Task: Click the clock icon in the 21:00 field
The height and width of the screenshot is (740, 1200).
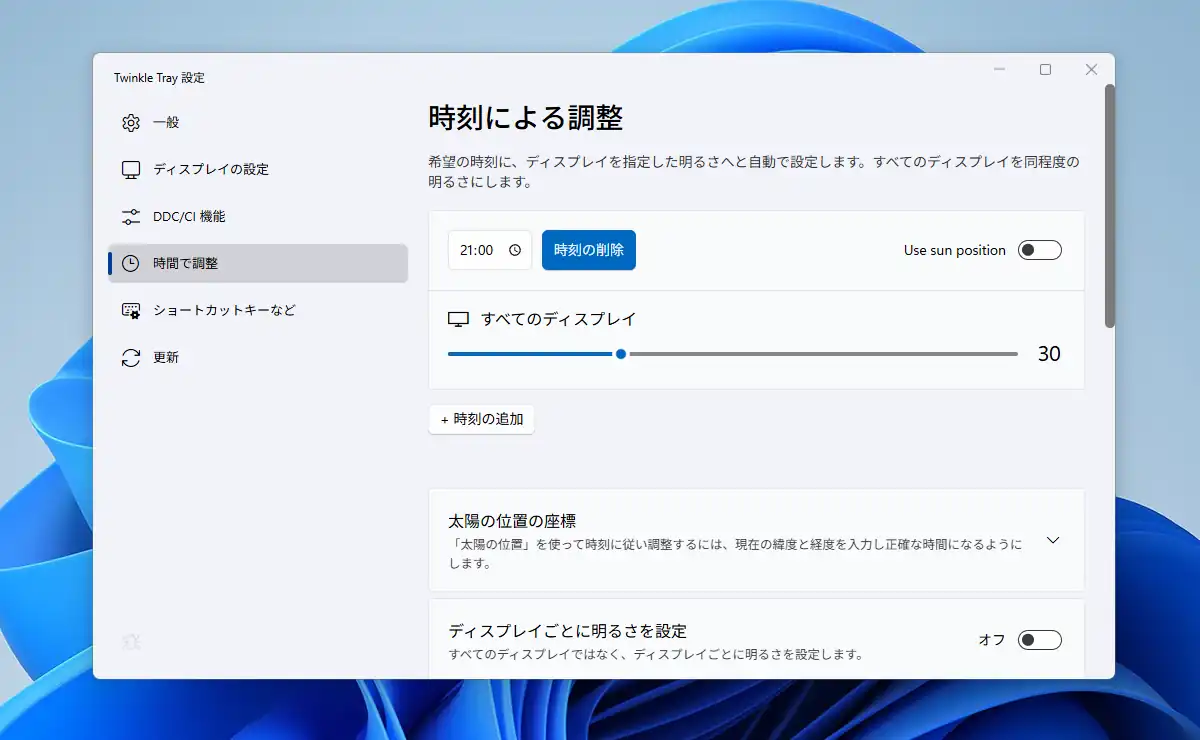Action: pos(515,251)
